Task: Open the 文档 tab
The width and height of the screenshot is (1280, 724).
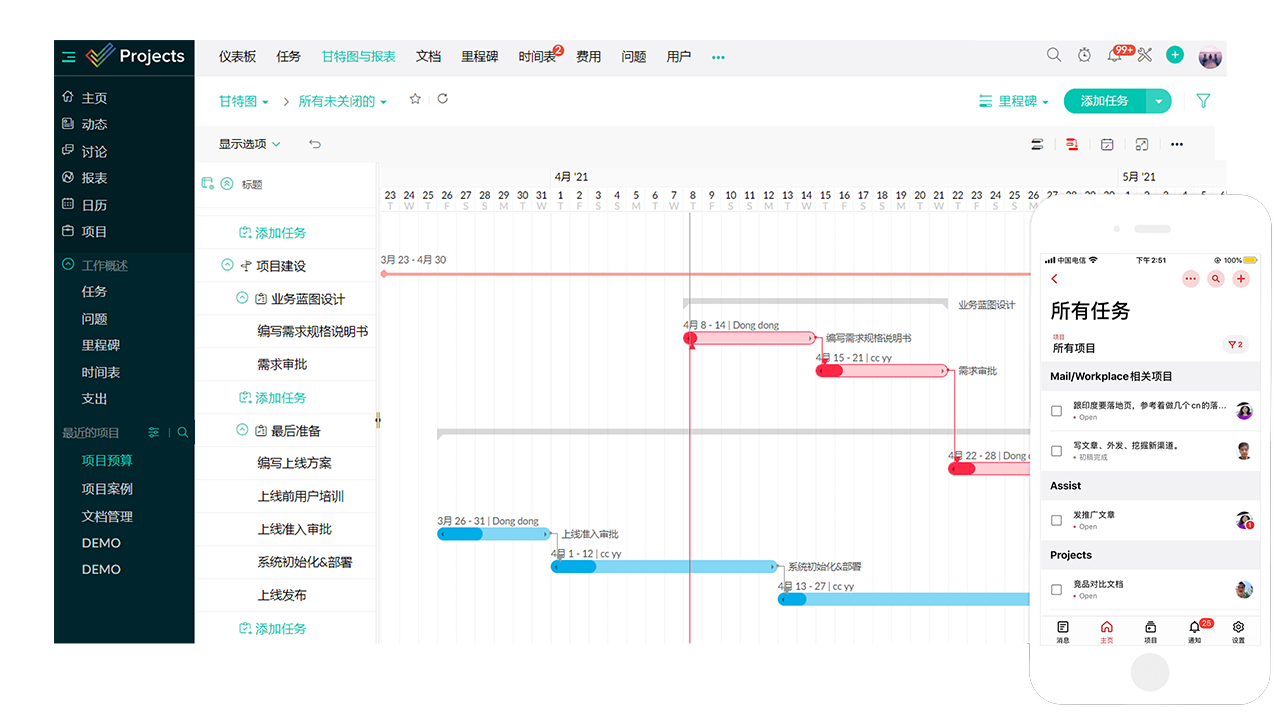Action: (x=428, y=57)
